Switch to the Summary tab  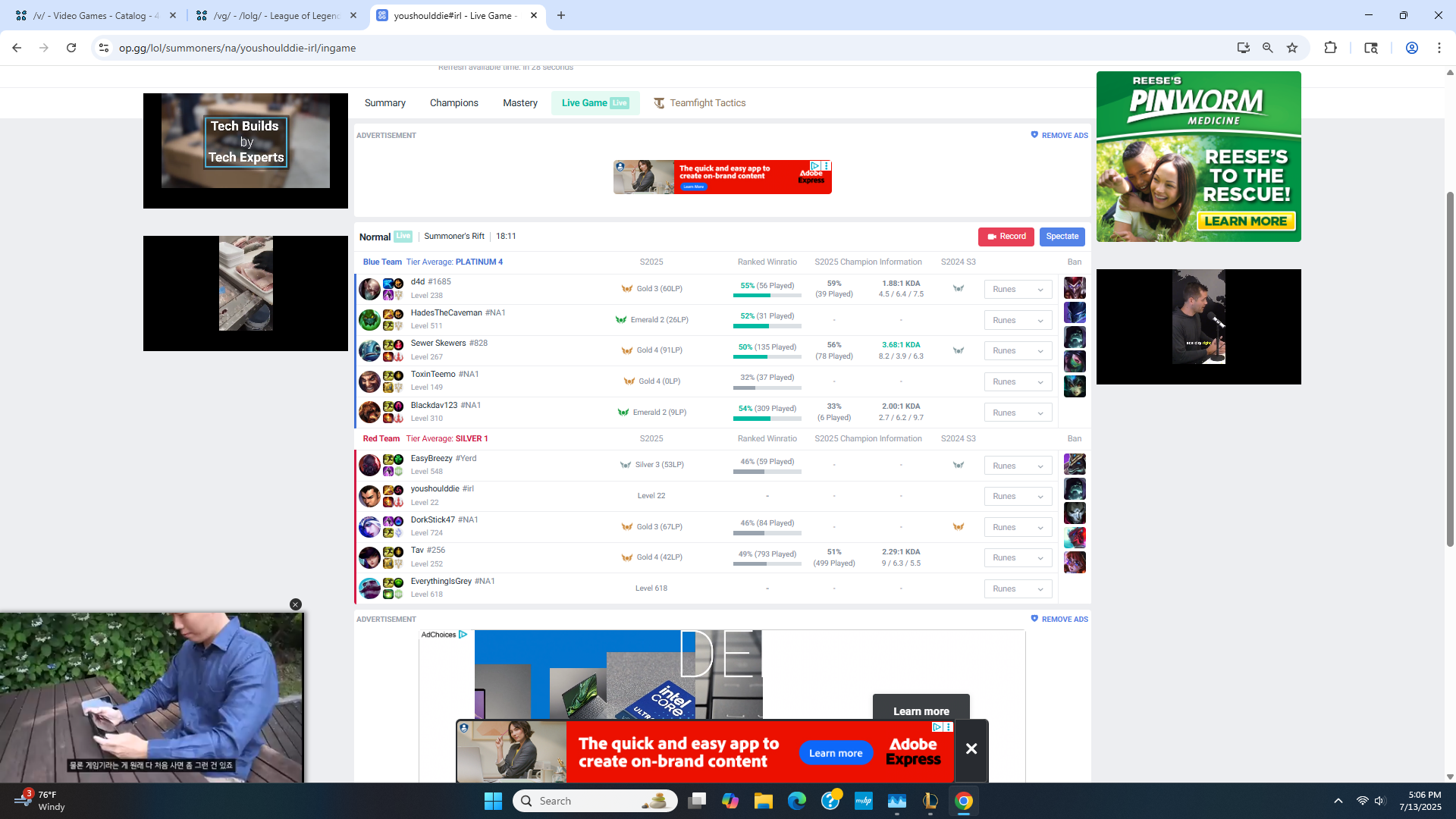[x=385, y=103]
